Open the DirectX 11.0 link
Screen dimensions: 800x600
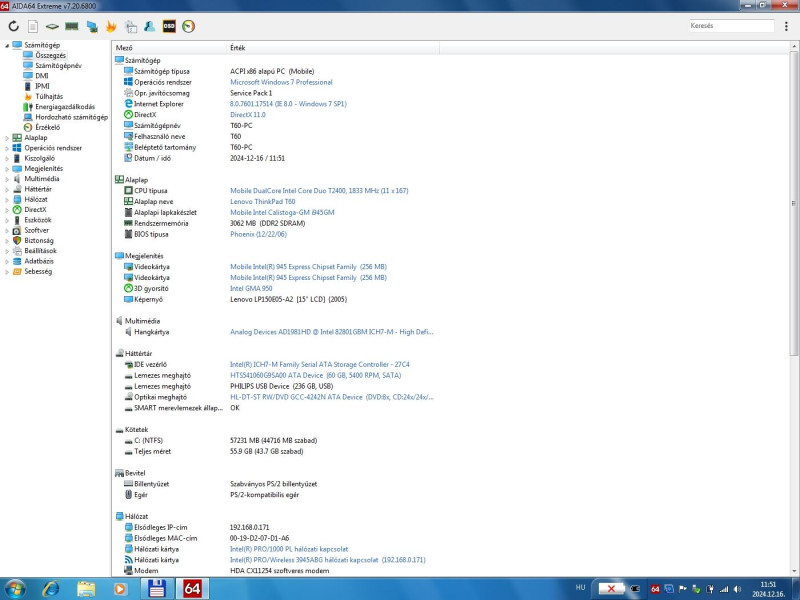pyautogui.click(x=247, y=115)
